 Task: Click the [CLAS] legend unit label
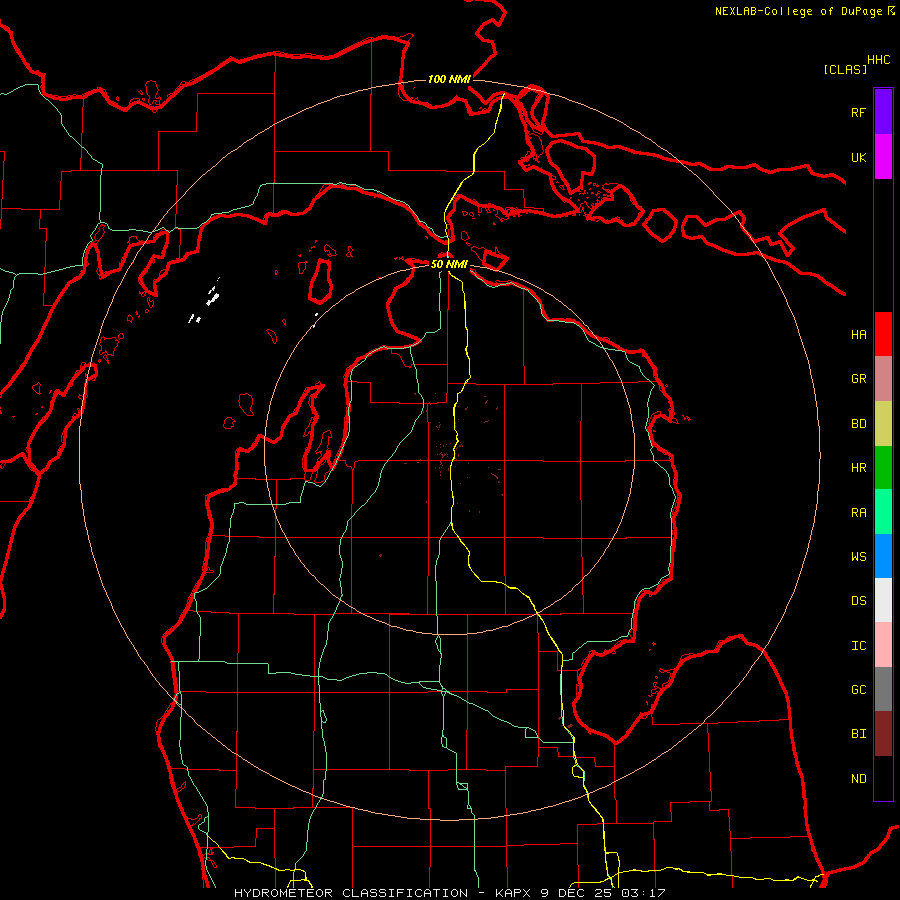tap(845, 69)
